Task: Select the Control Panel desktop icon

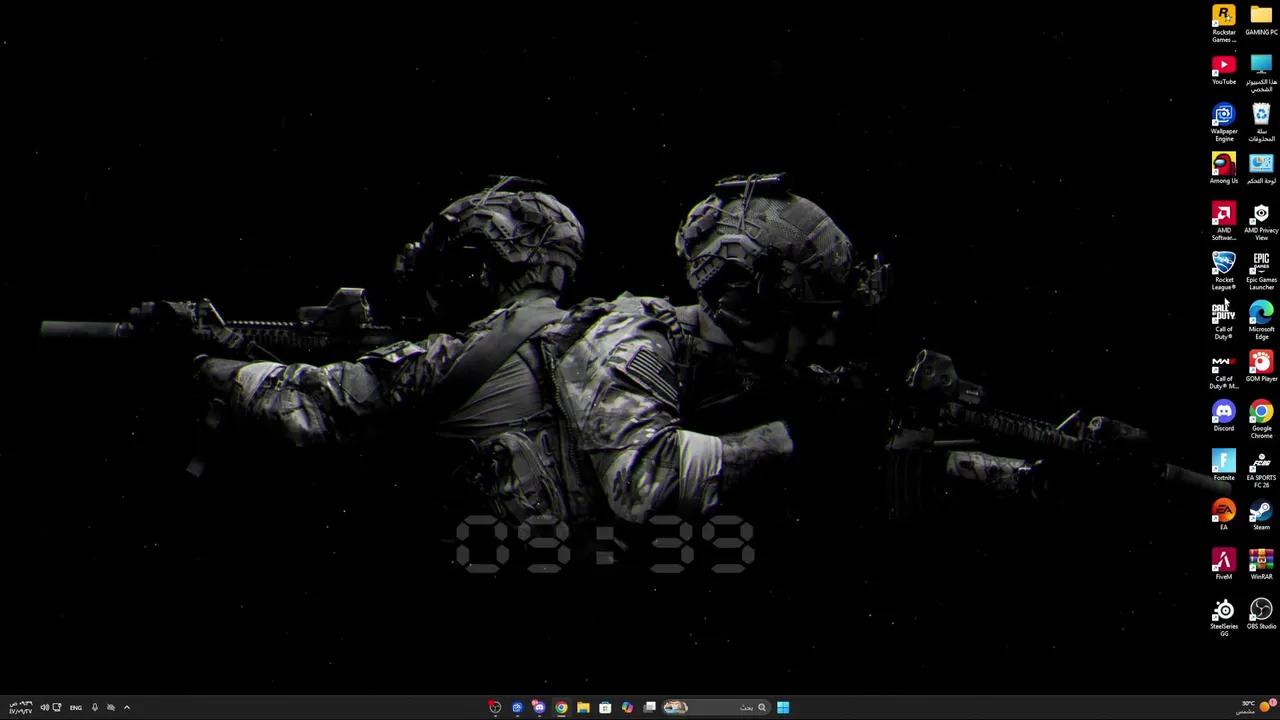Action: pyautogui.click(x=1261, y=169)
